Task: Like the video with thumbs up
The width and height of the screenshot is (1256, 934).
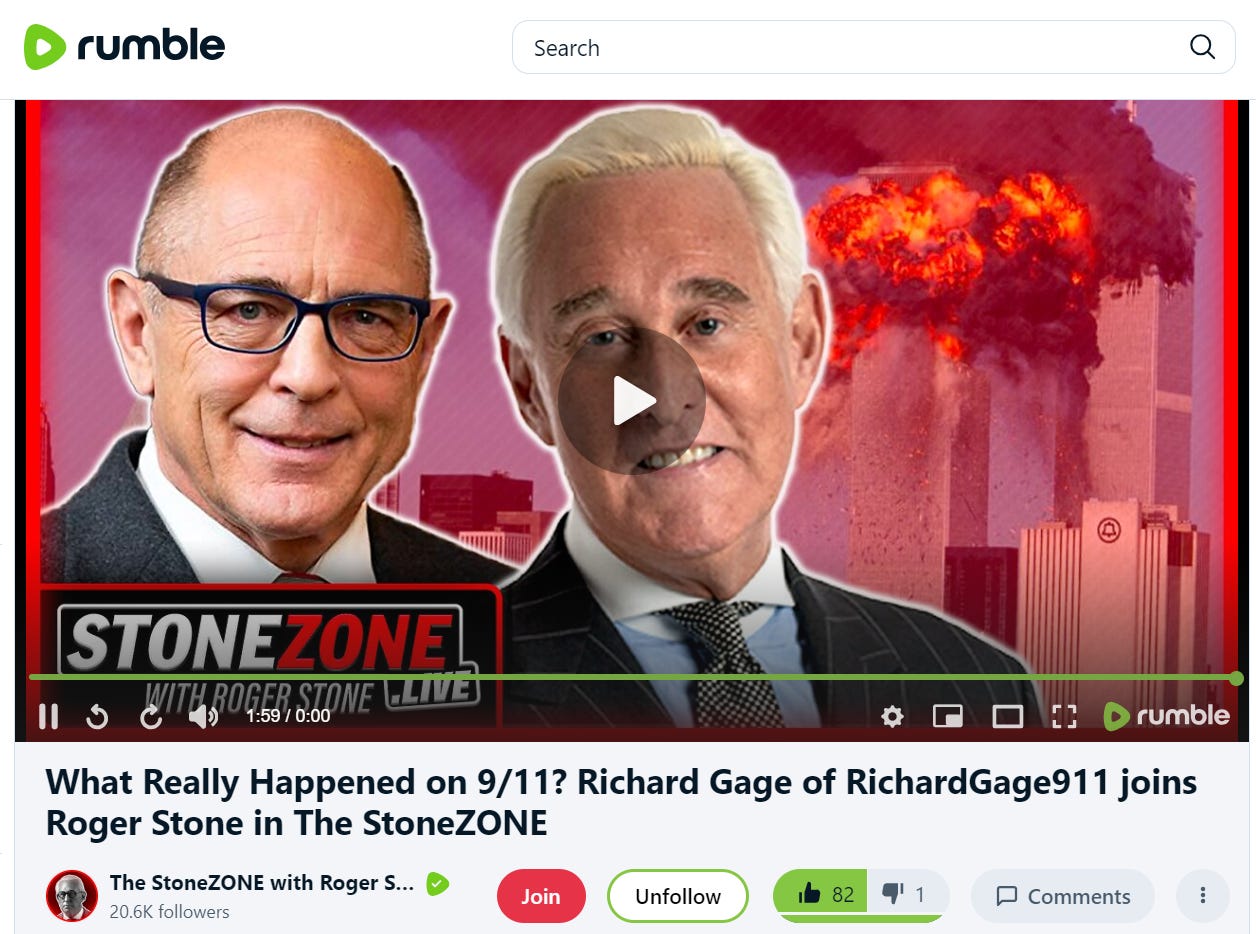Action: (x=822, y=894)
